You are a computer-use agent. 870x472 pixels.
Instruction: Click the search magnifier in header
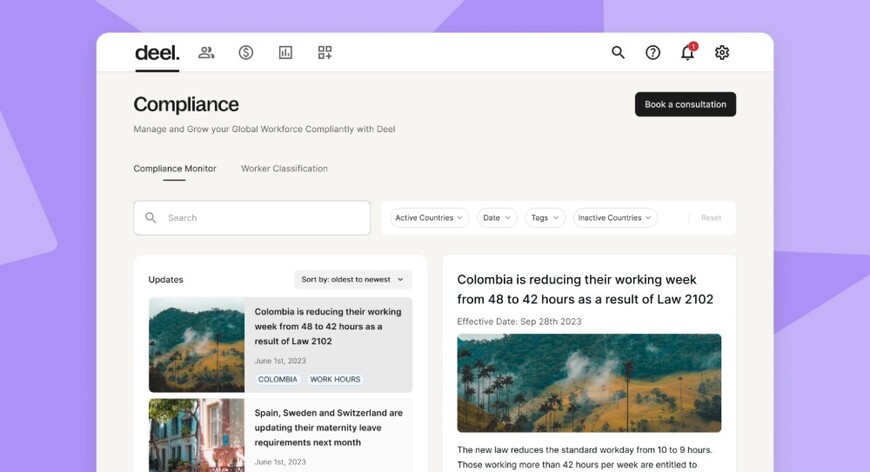[x=618, y=53]
